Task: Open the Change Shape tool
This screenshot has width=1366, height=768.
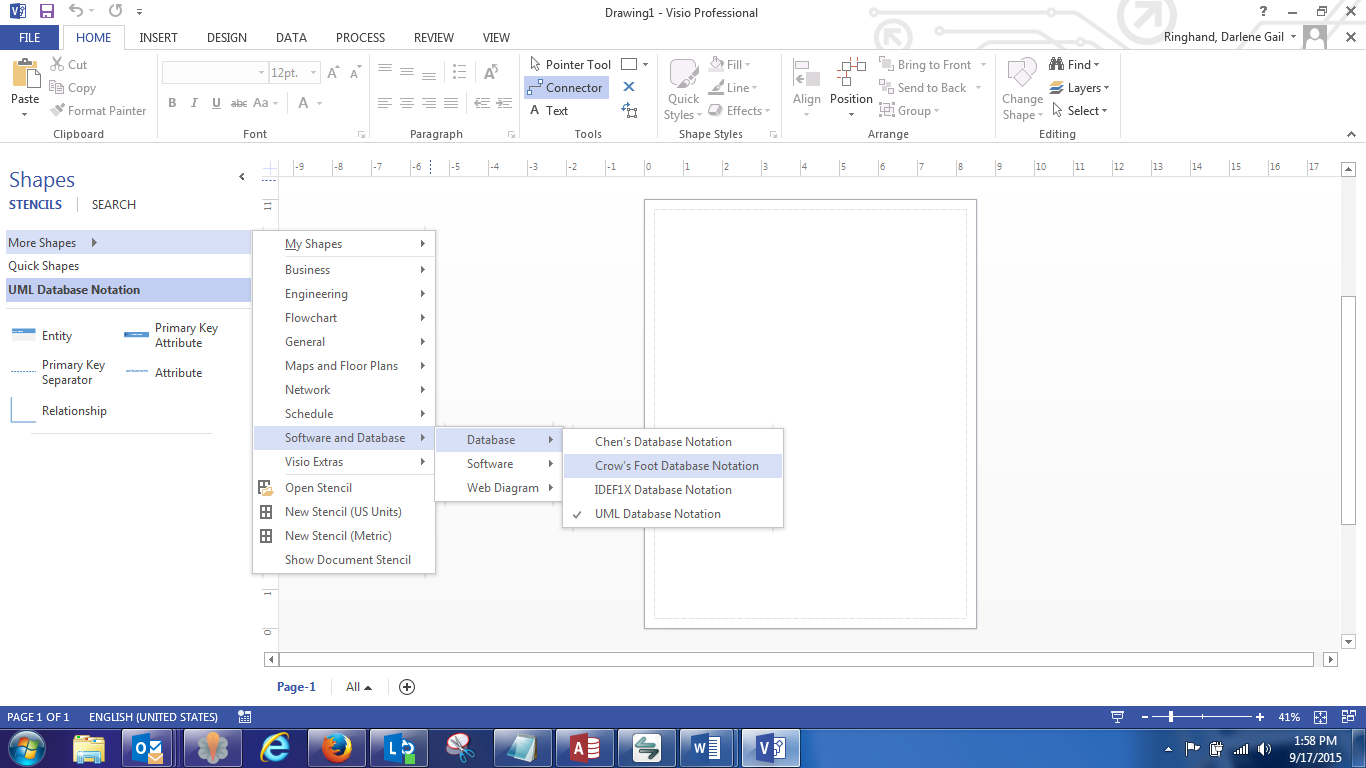Action: 1021,87
